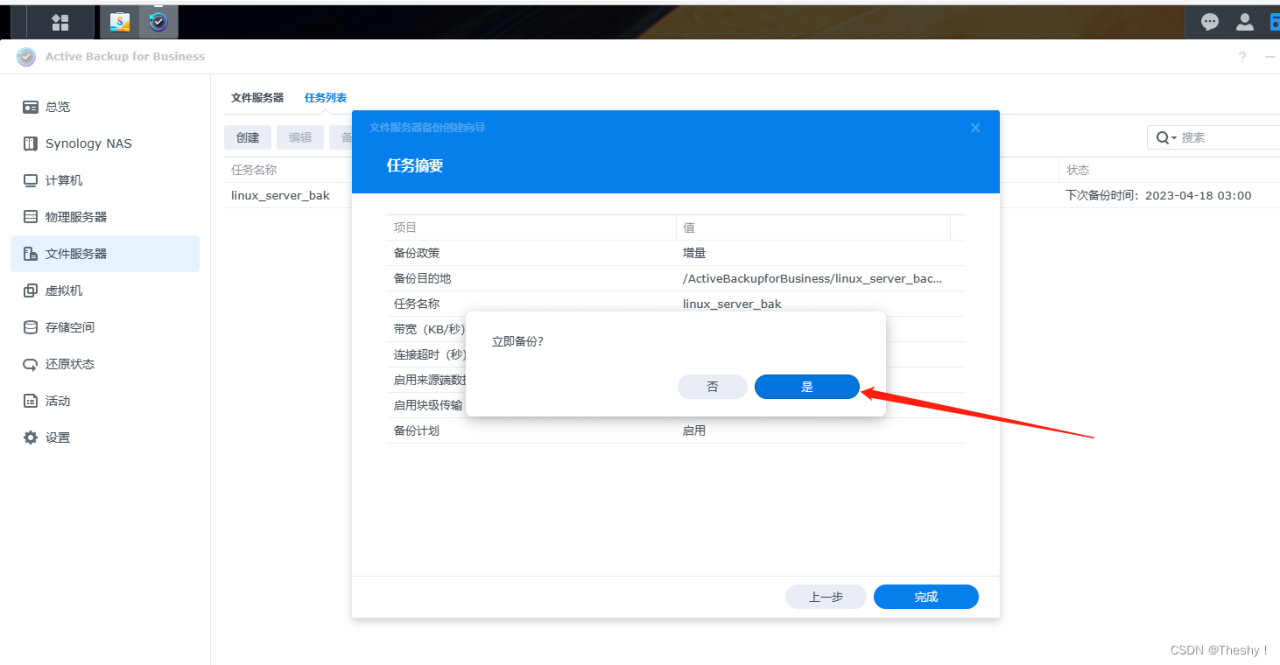
Task: Open the 活动 activities log
Action: [x=48, y=400]
